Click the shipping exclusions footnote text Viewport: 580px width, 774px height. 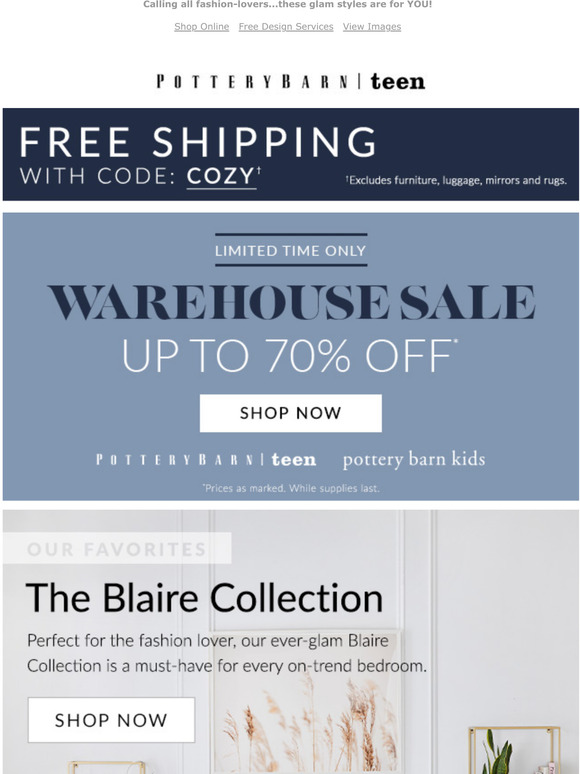[x=456, y=180]
